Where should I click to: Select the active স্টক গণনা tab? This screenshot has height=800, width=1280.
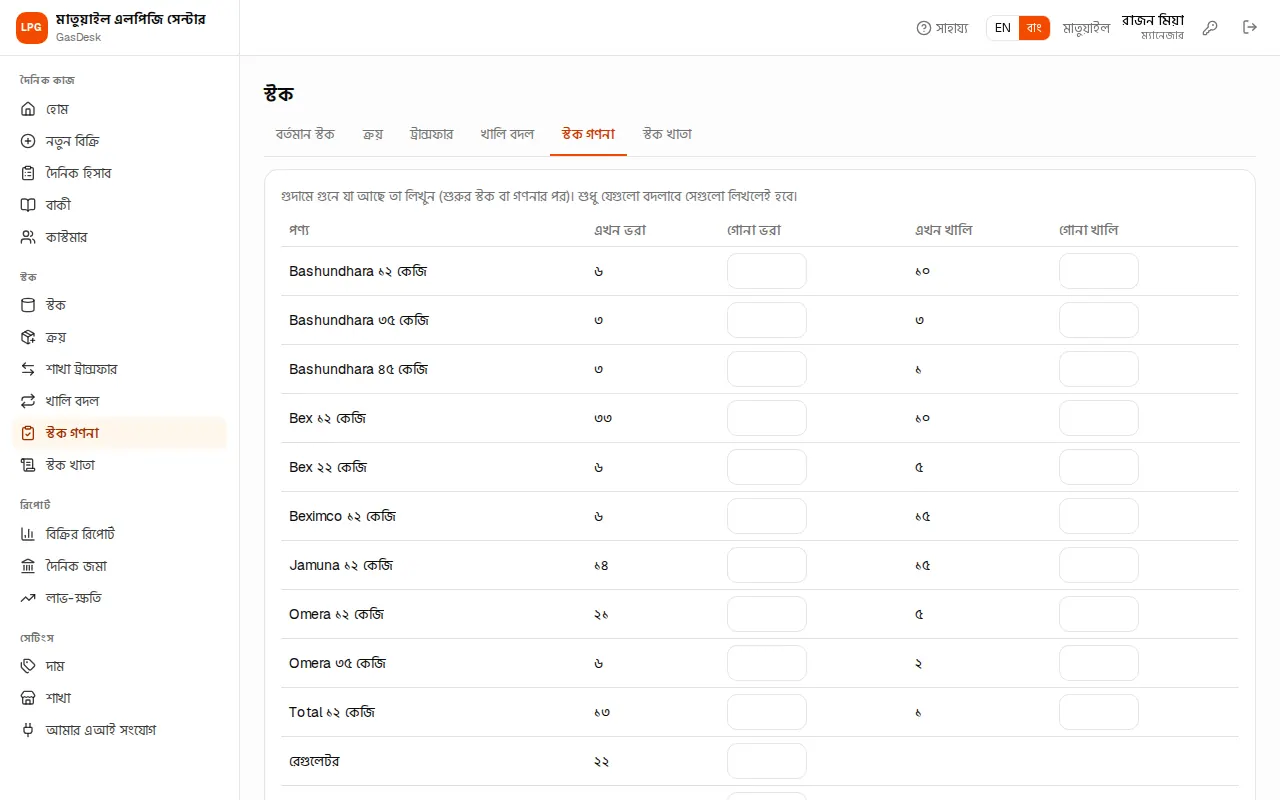click(x=588, y=134)
